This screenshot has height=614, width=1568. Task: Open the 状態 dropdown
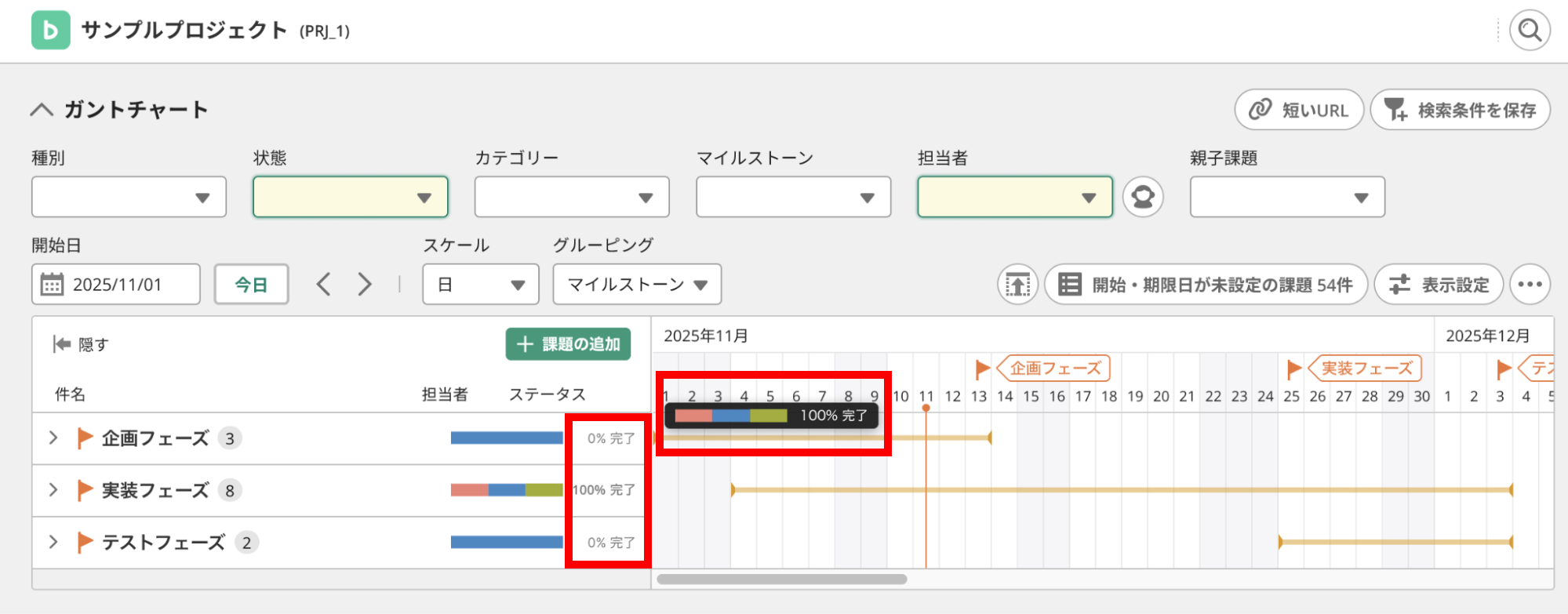(351, 197)
